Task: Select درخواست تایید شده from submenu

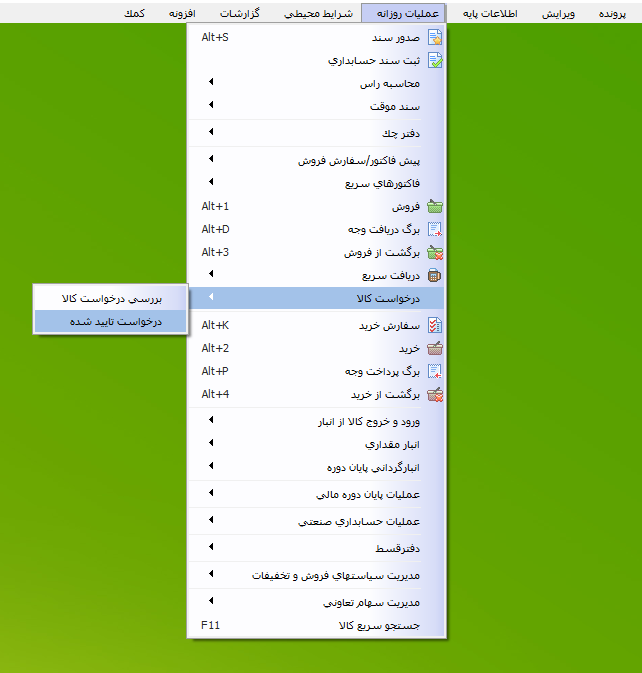Action: coord(110,321)
